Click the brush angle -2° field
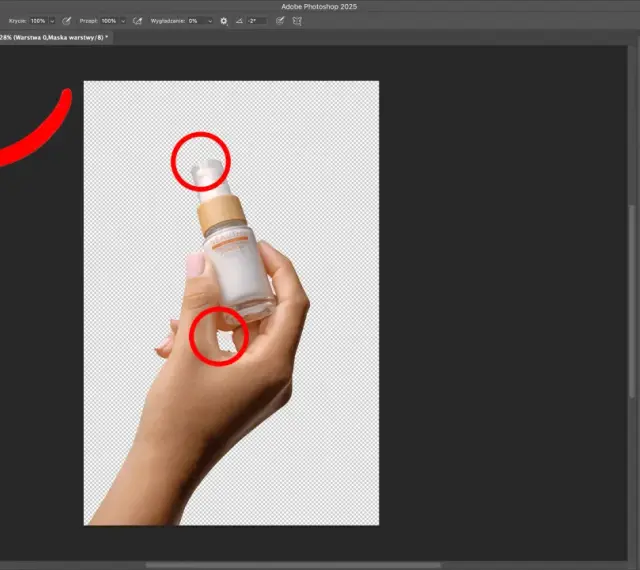Screen dimensions: 640x570 [x=256, y=21]
